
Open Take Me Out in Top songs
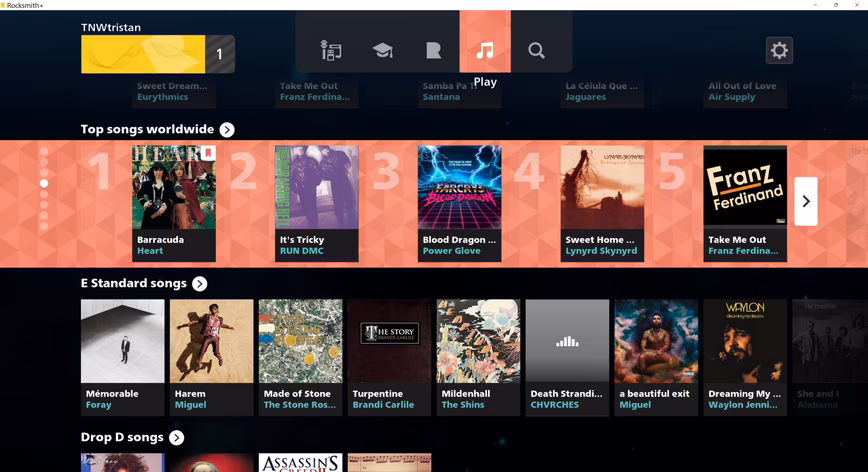click(x=745, y=203)
